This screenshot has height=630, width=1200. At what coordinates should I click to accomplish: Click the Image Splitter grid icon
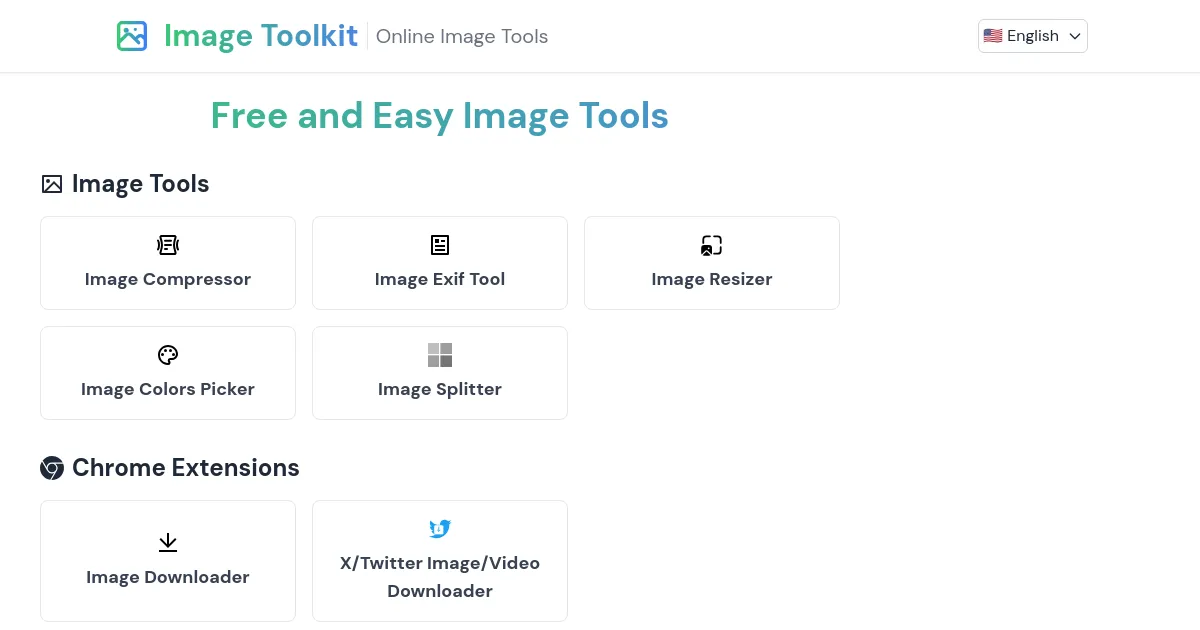coord(440,355)
